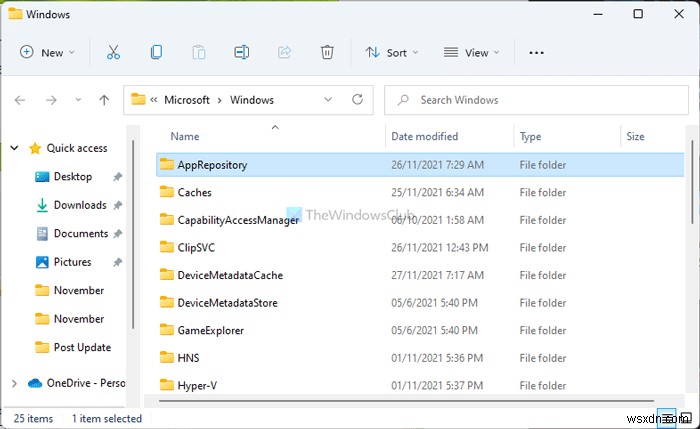
Task: Click the Microsoft breadcrumb segment
Action: pos(187,100)
